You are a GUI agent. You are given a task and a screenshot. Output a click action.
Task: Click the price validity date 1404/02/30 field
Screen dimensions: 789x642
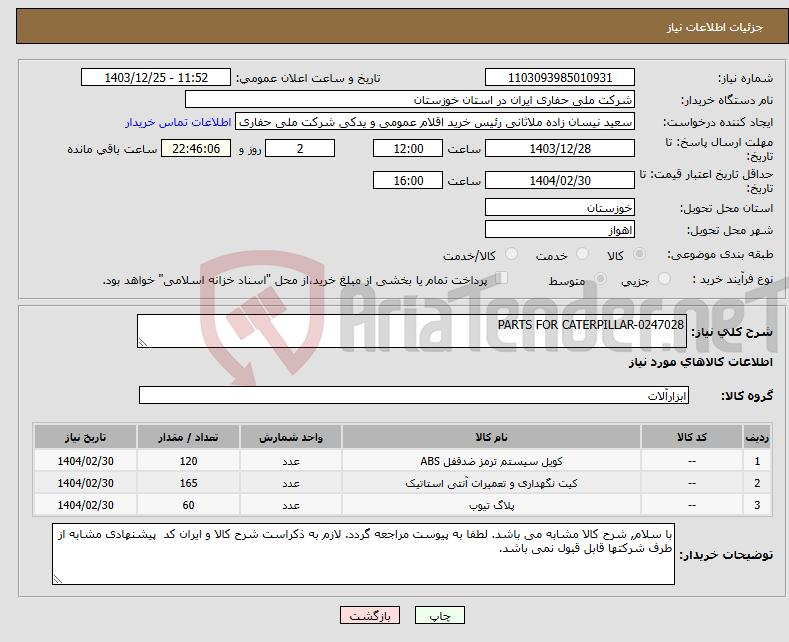click(560, 180)
